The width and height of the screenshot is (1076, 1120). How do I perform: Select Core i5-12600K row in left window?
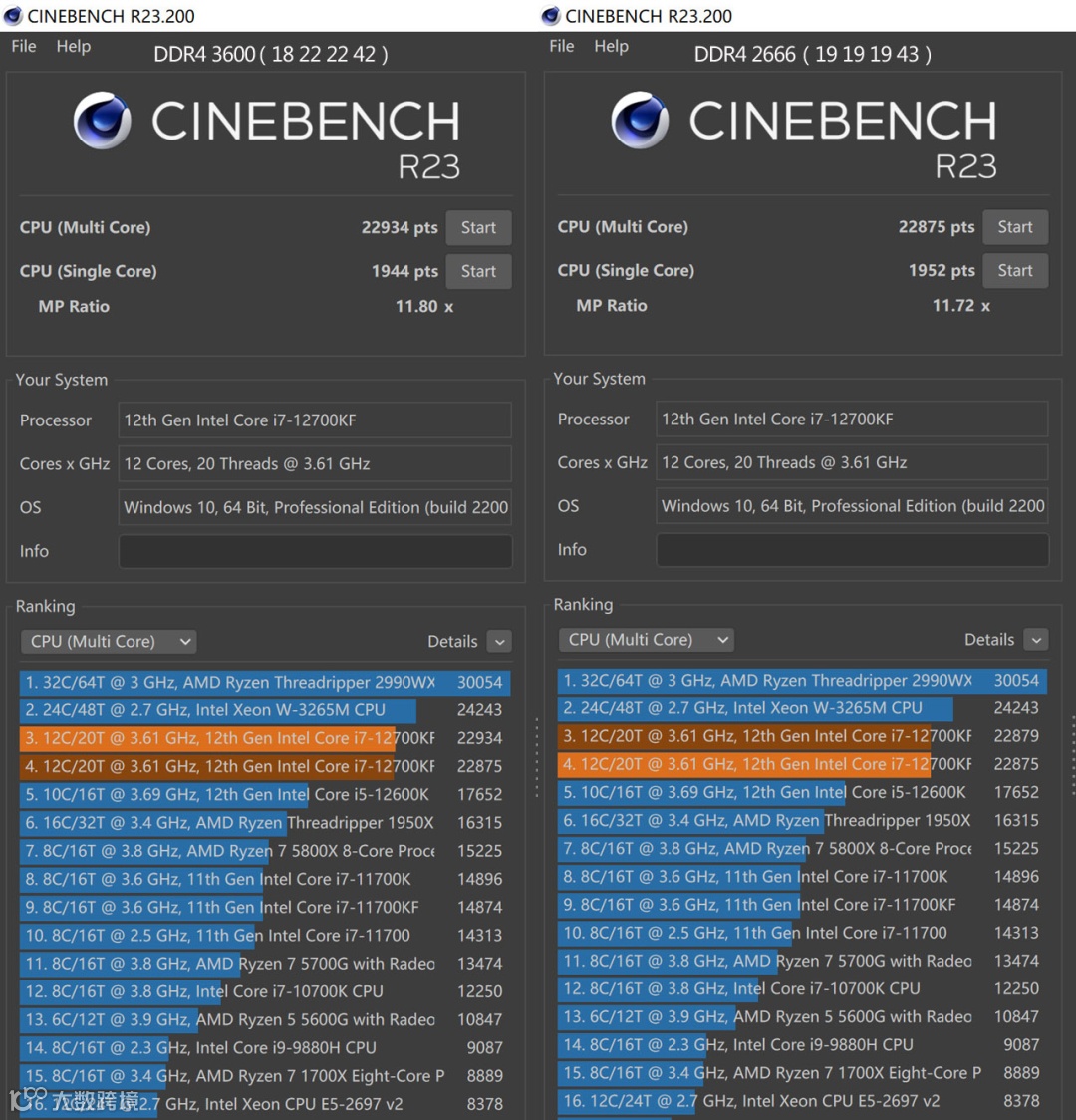pyautogui.click(x=265, y=794)
